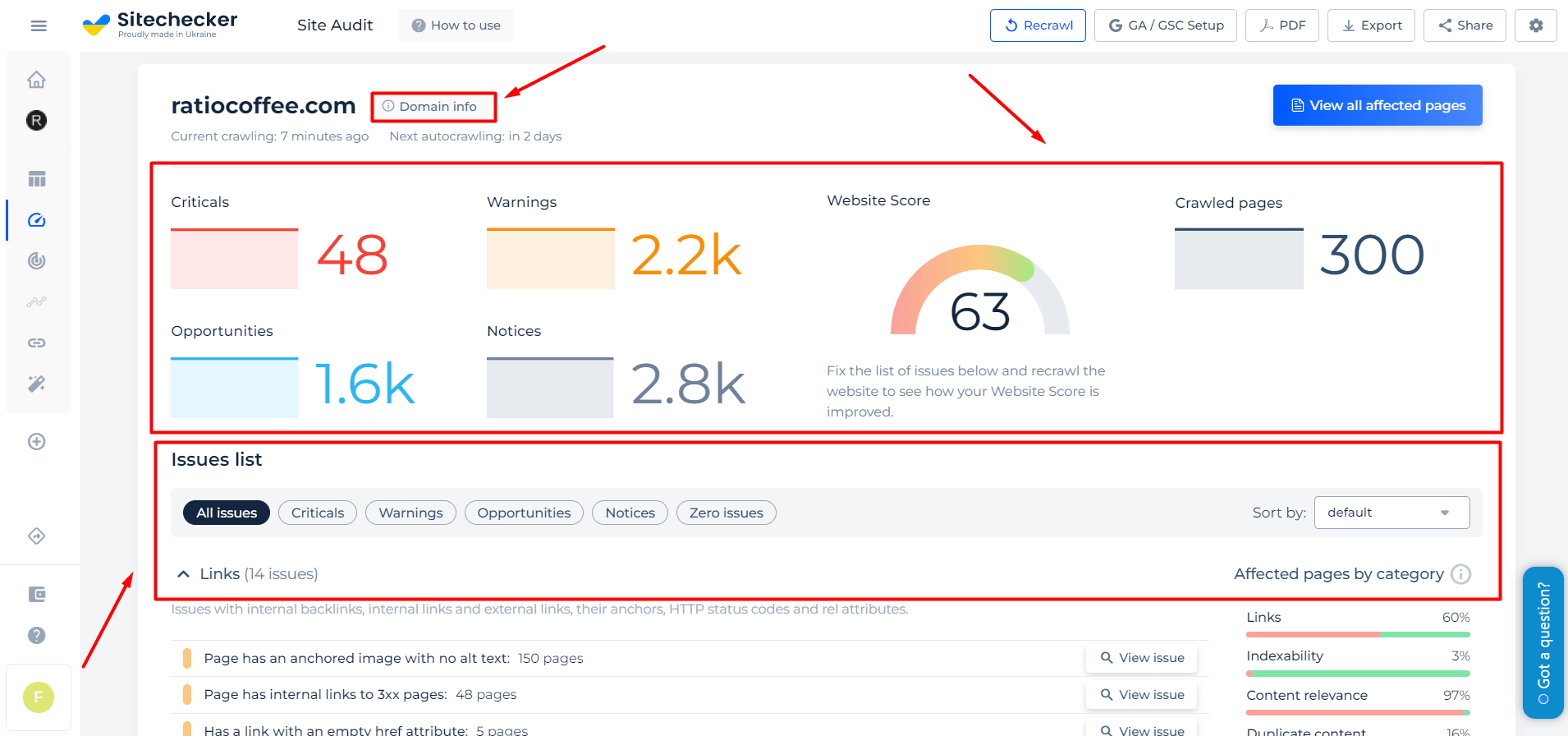Open the hamburger menu
Image resolution: width=1568 pixels, height=736 pixels.
point(39,25)
